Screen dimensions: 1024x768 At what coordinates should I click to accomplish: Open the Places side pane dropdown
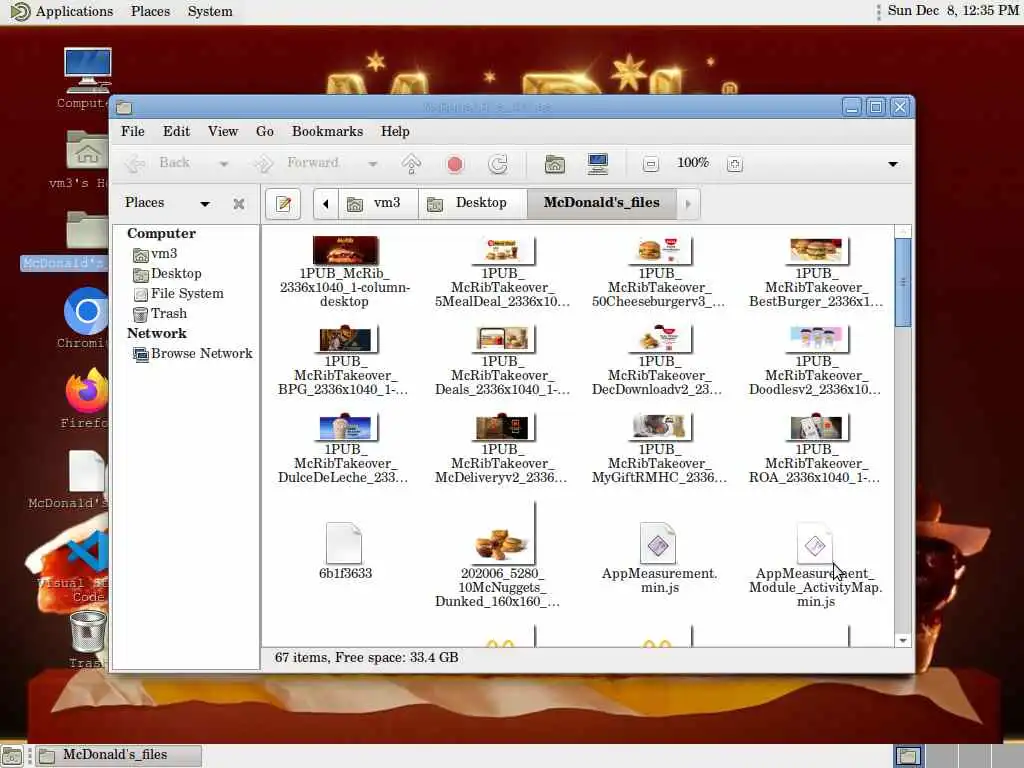[x=204, y=204]
